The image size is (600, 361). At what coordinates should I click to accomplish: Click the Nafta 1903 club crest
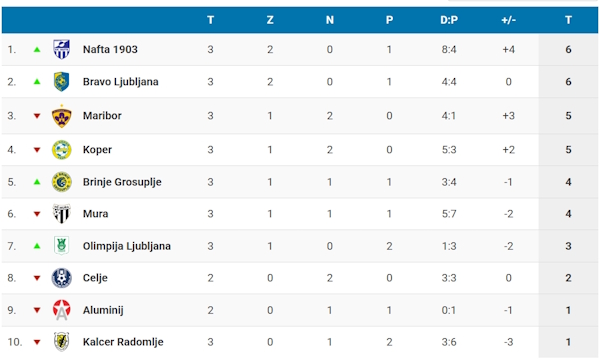pos(61,49)
